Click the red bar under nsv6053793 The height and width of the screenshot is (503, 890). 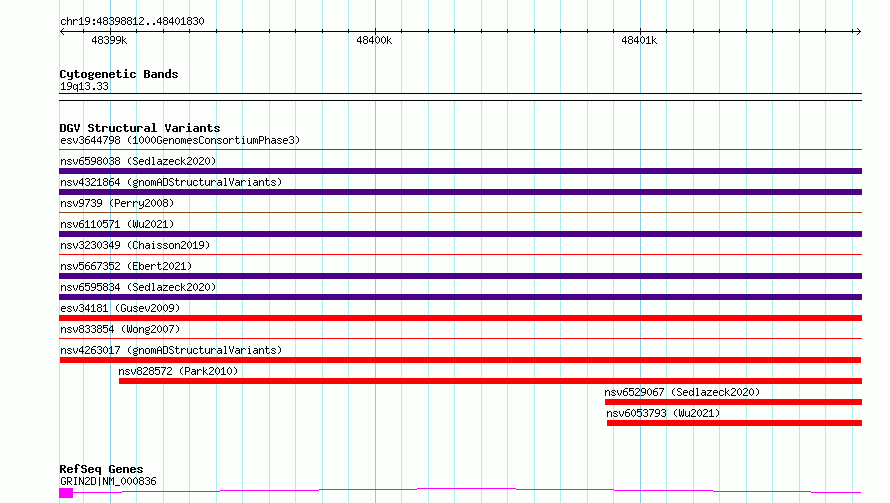pos(734,423)
